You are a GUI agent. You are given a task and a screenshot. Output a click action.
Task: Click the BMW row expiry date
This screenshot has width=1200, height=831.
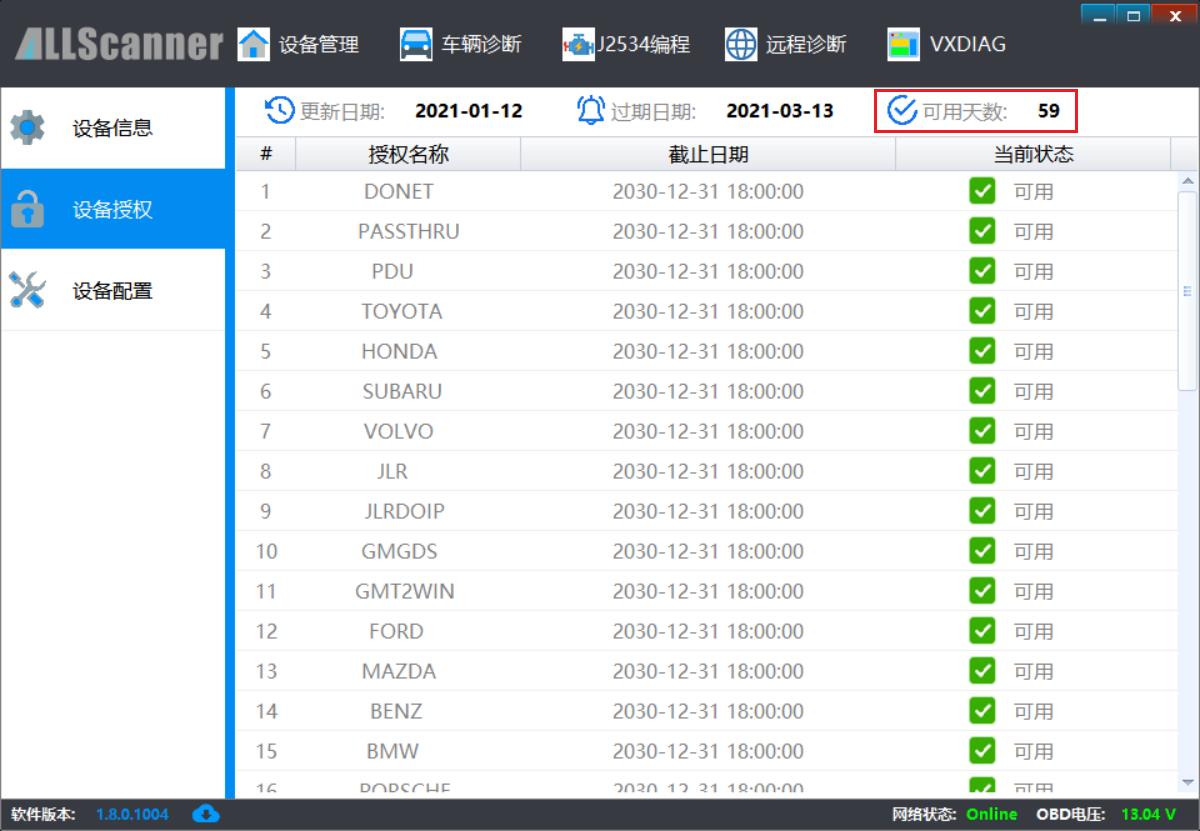click(x=708, y=751)
